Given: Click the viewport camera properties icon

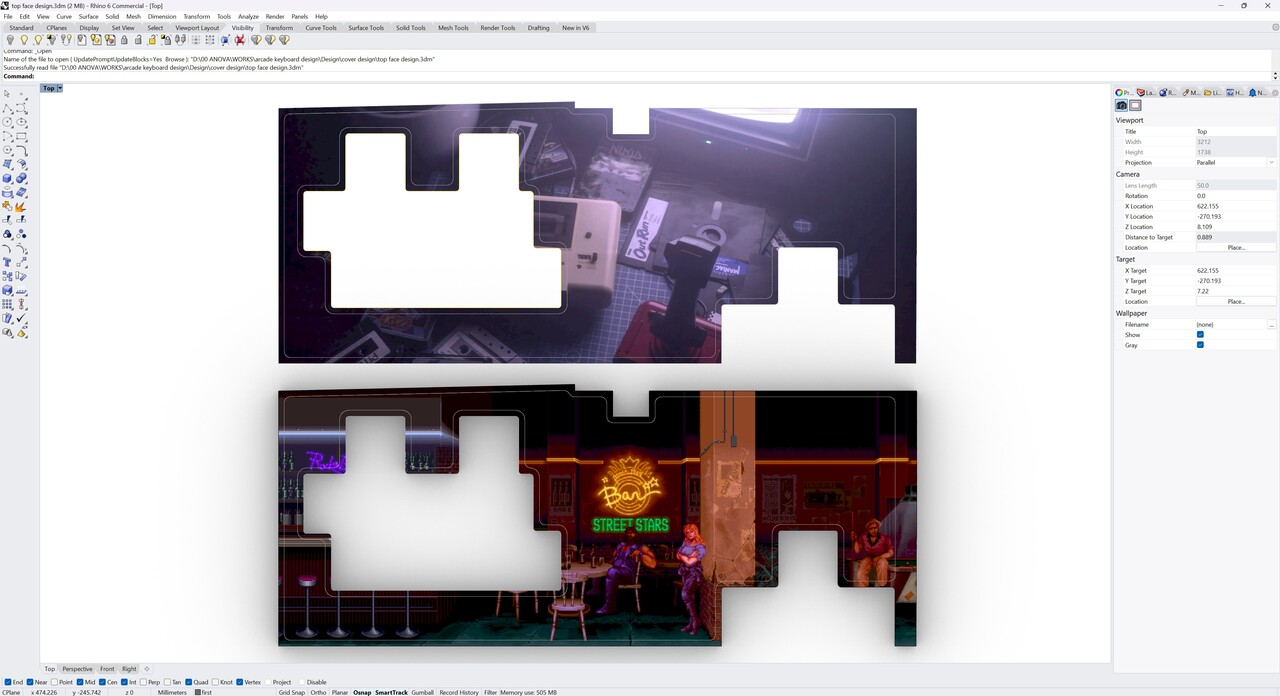Looking at the screenshot, I should click(1121, 105).
